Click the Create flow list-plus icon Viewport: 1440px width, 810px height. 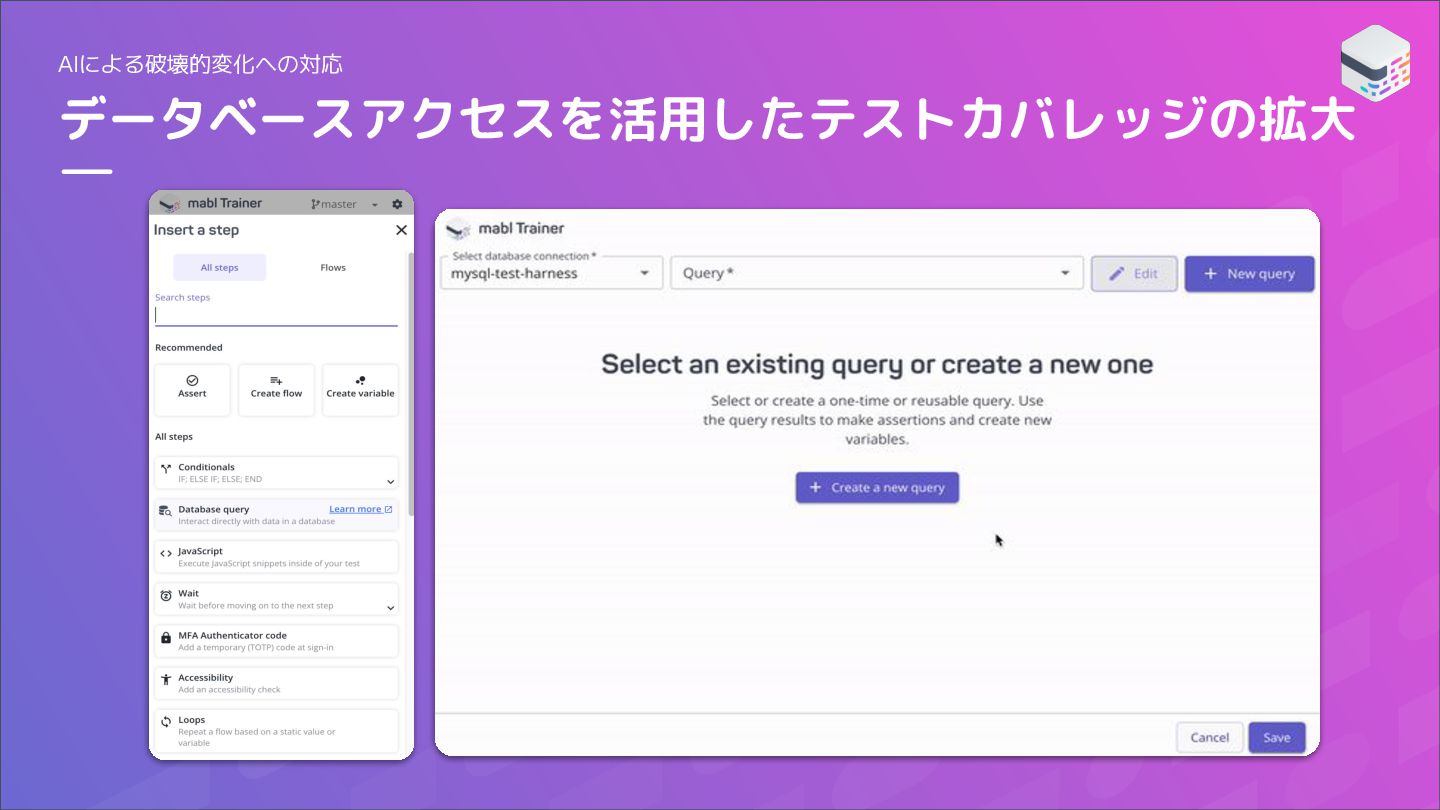point(276,380)
